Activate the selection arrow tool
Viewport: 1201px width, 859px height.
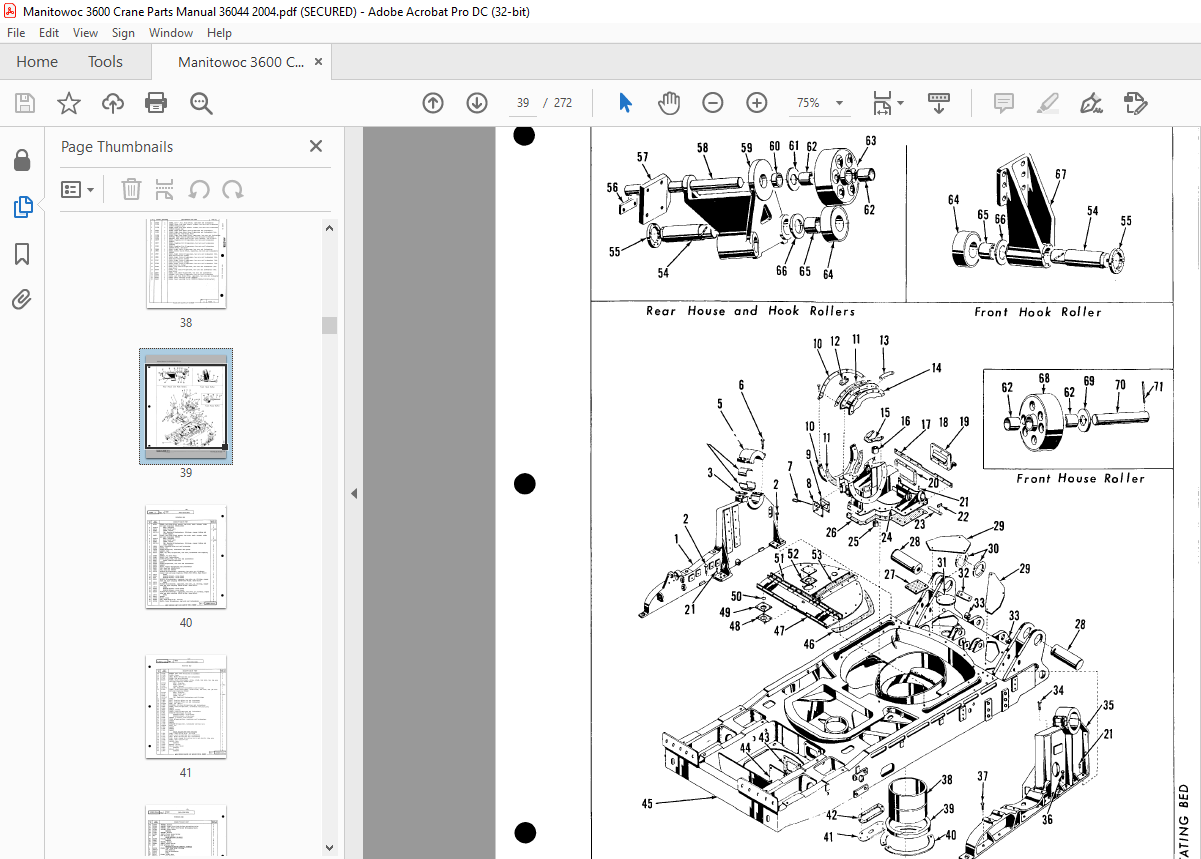pos(626,103)
